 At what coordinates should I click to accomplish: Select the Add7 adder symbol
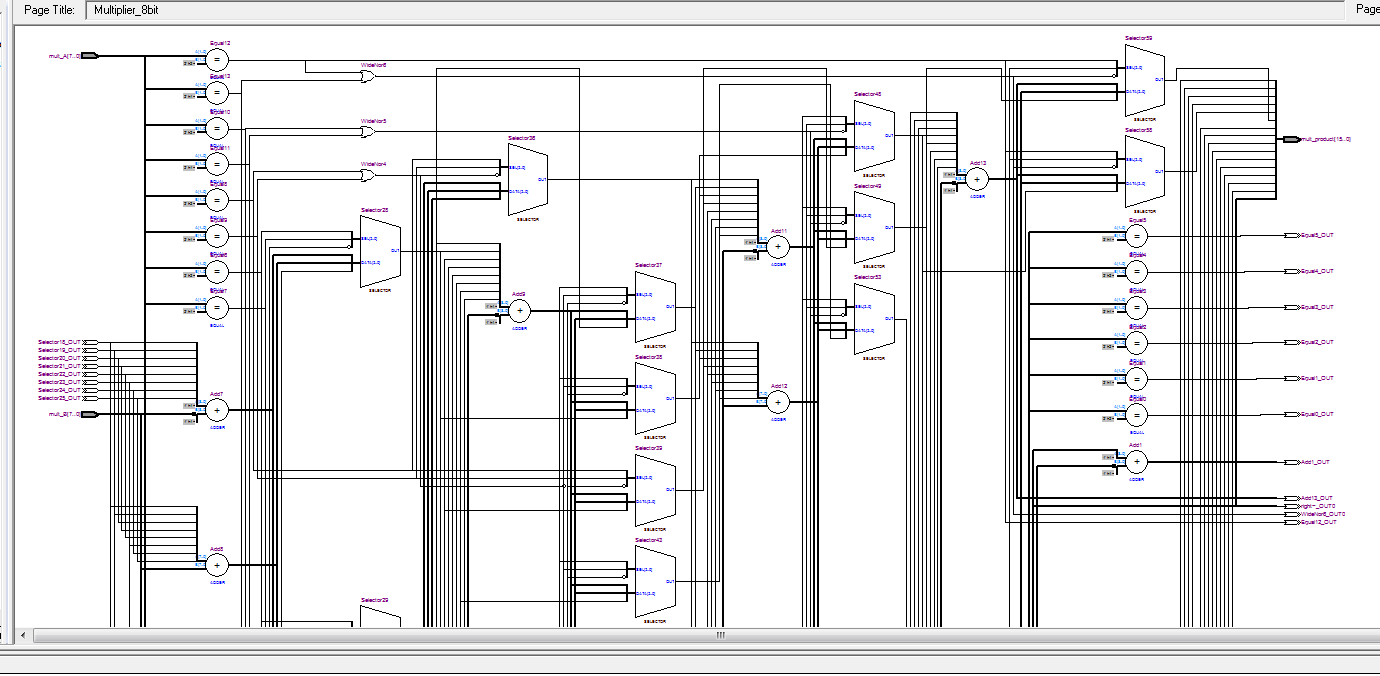(x=217, y=410)
